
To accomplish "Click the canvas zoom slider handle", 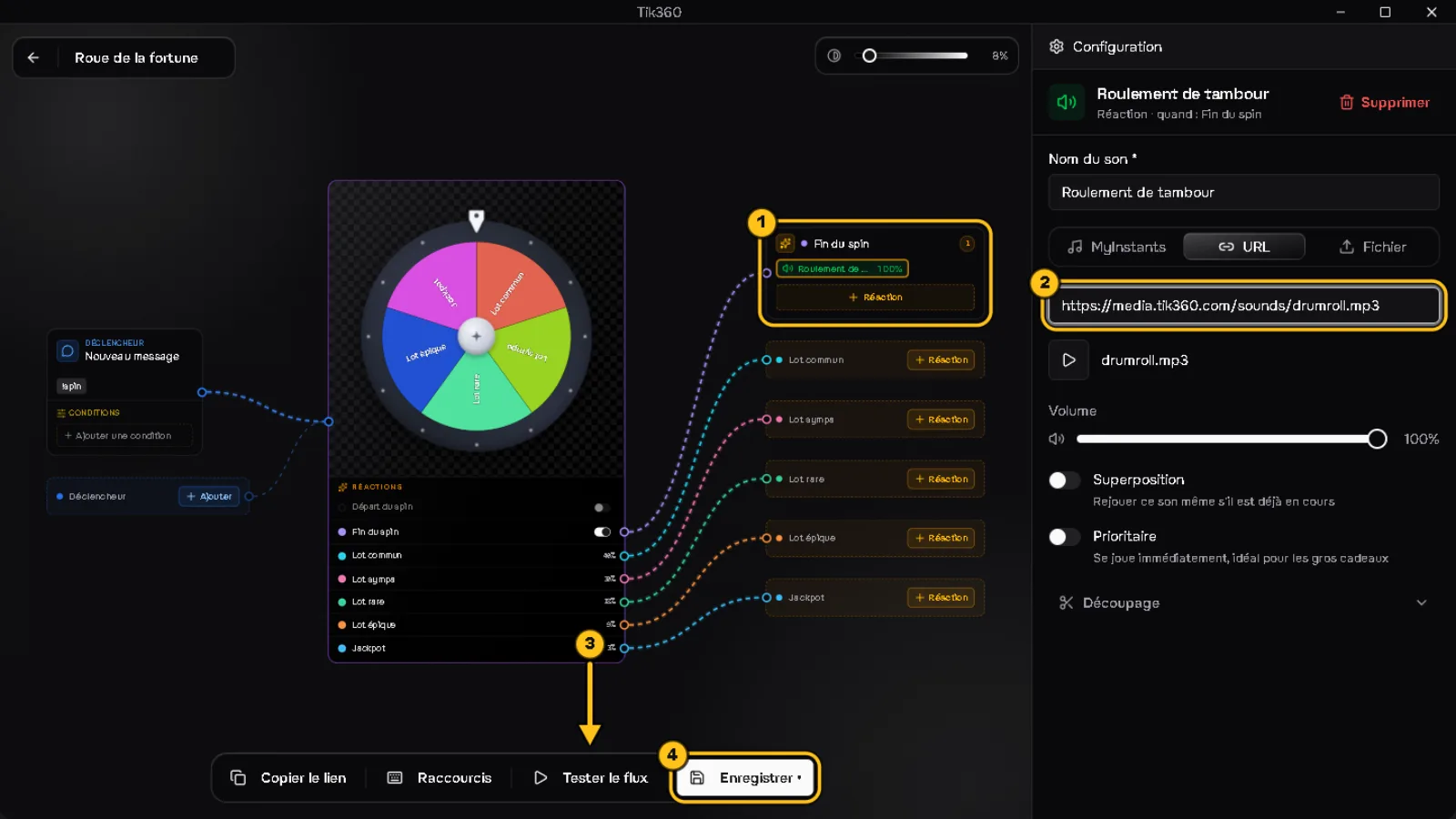I will coord(869,56).
